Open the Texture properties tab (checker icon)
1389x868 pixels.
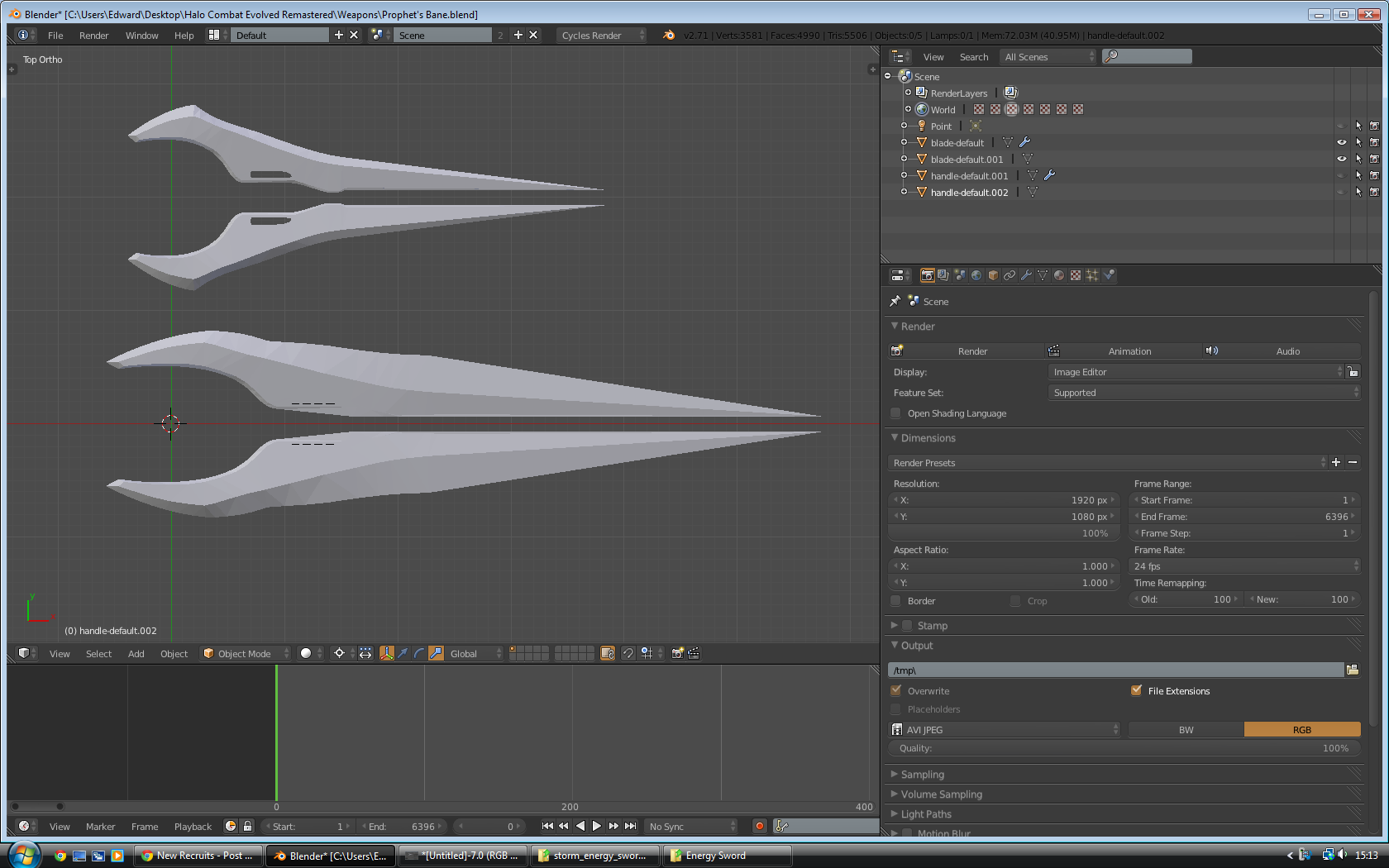coord(1076,275)
